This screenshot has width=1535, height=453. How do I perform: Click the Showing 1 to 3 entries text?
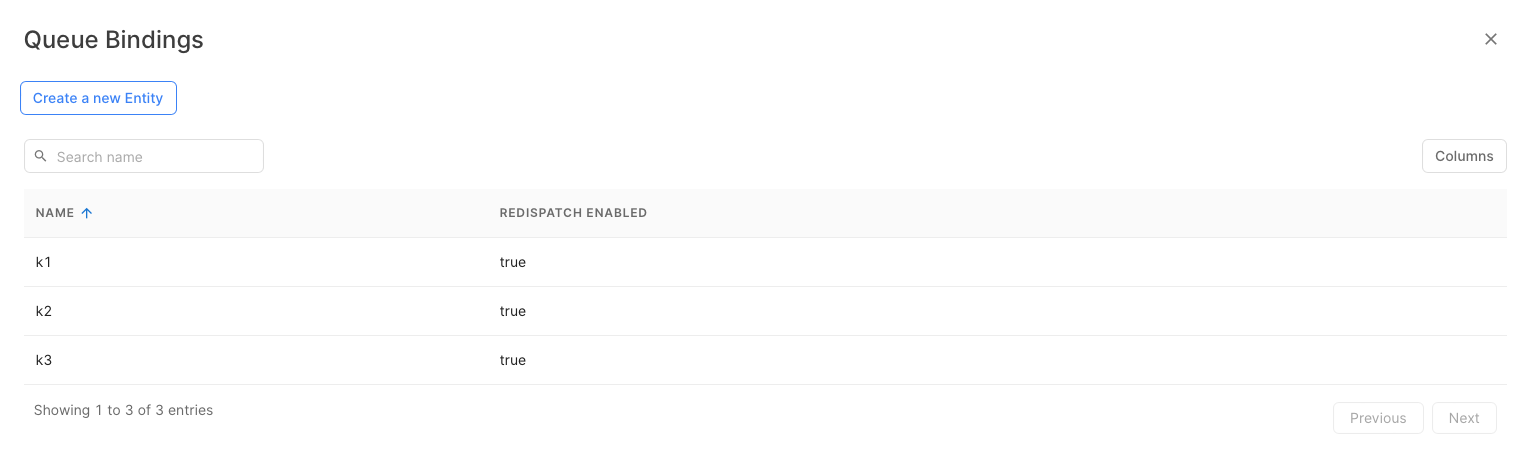[123, 410]
